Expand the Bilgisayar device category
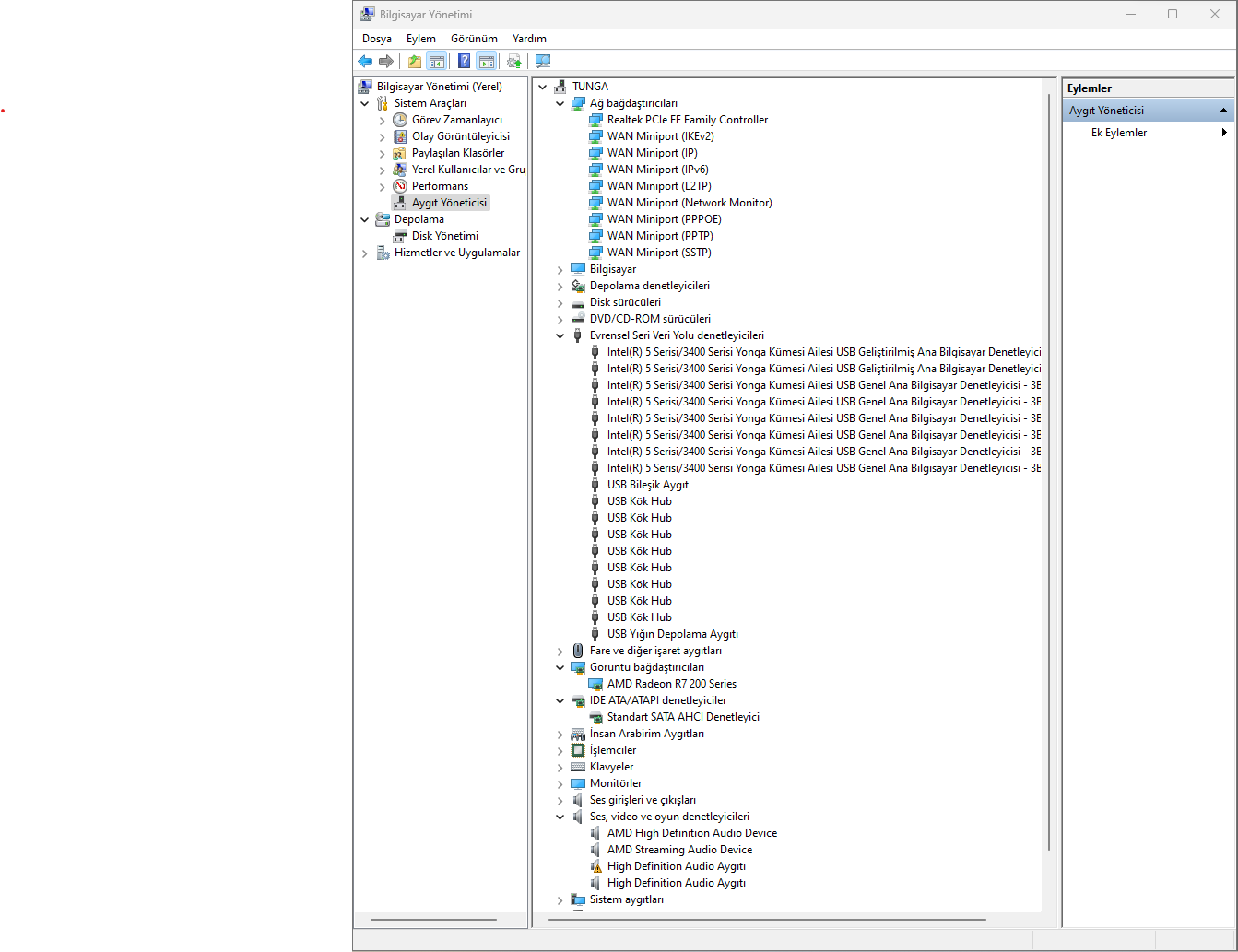Screen dimensions: 1238x952 click(x=560, y=269)
